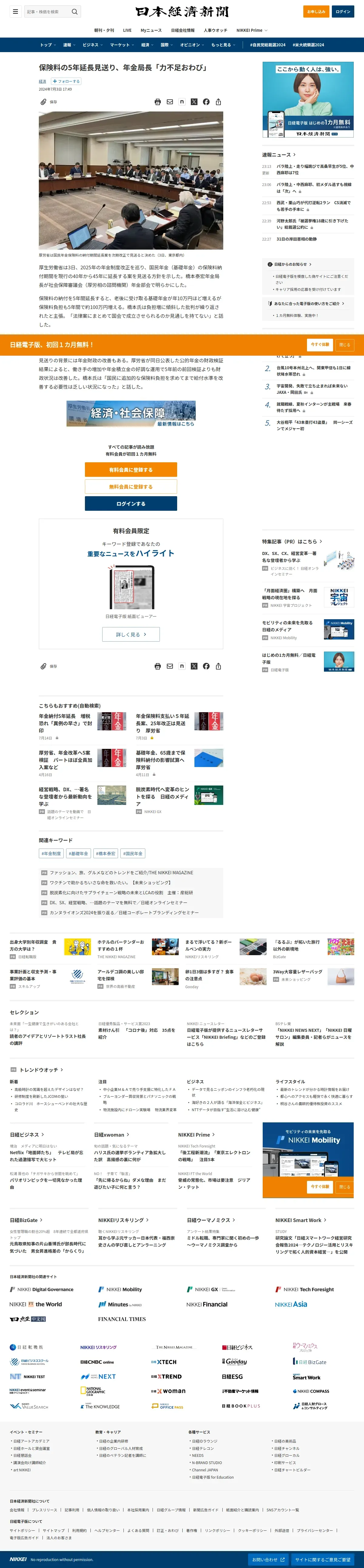Click the bottom Facebook share icon
The height and width of the screenshot is (1568, 364).
[x=206, y=666]
